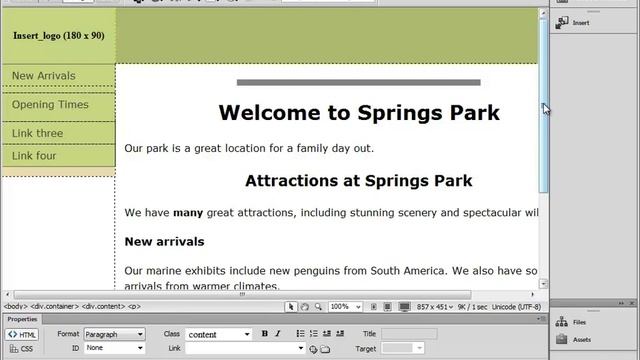Toggle Italic formatting
This screenshot has height=360, width=640.
[278, 333]
